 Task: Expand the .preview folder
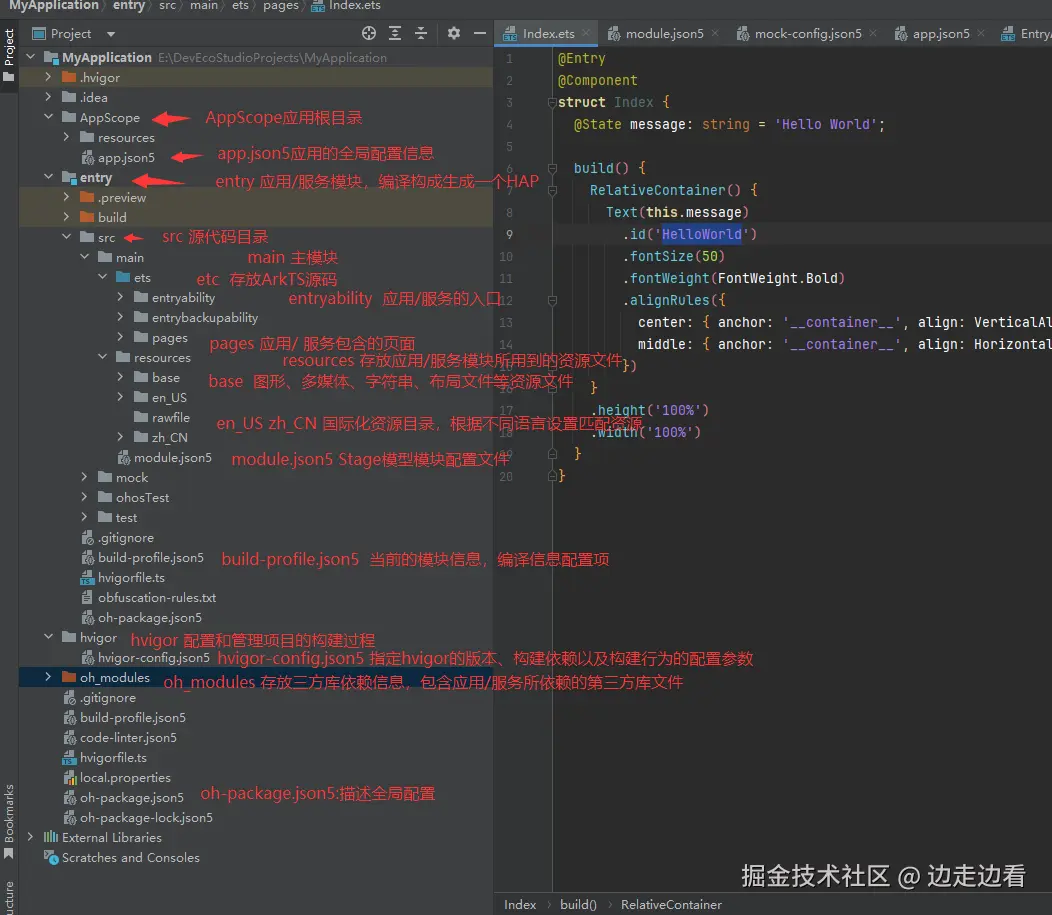[66, 197]
